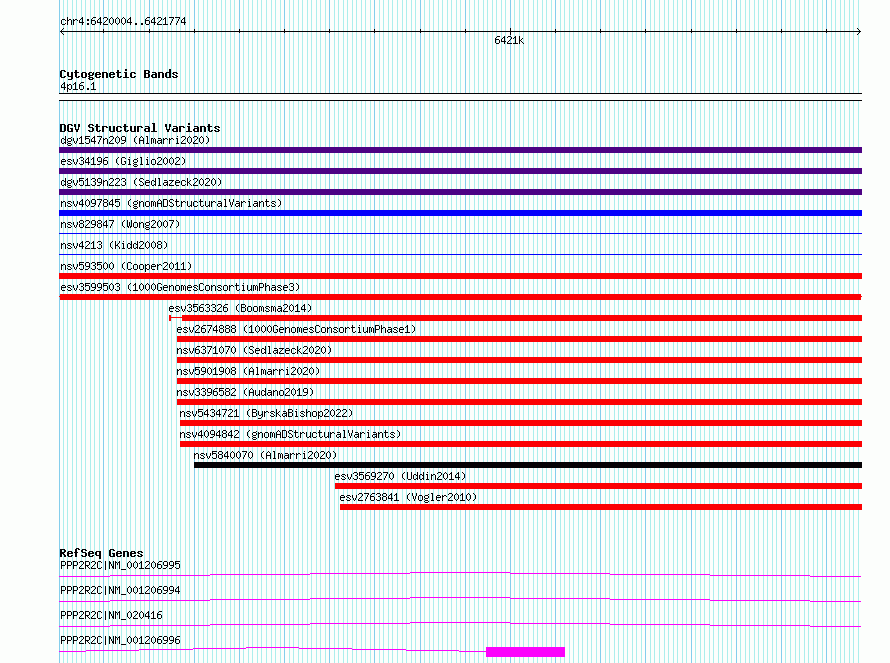Click the PPP2R2C|NM_001206995 transcript label

120,565
